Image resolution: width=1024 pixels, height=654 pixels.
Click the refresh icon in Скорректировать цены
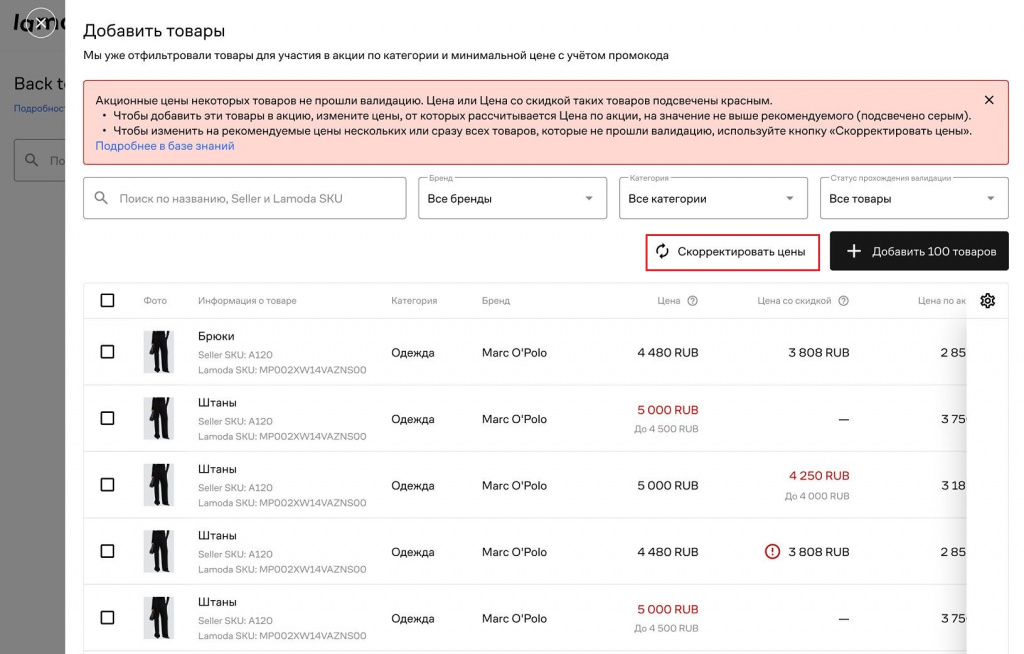pyautogui.click(x=662, y=252)
